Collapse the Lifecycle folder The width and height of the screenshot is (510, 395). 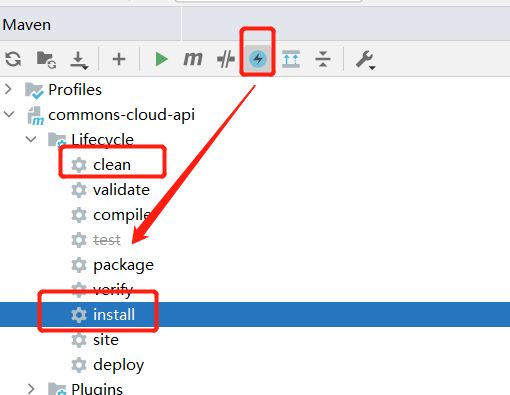coord(31,139)
